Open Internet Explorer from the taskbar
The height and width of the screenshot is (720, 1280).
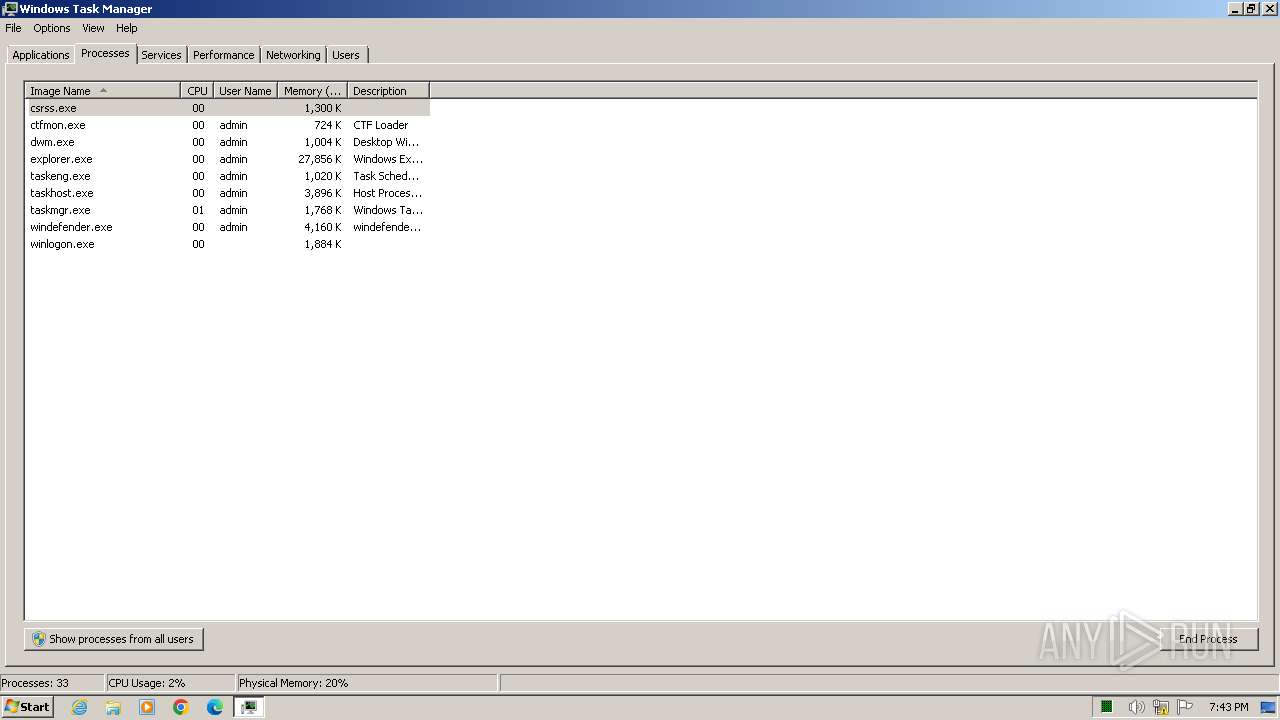tap(80, 707)
